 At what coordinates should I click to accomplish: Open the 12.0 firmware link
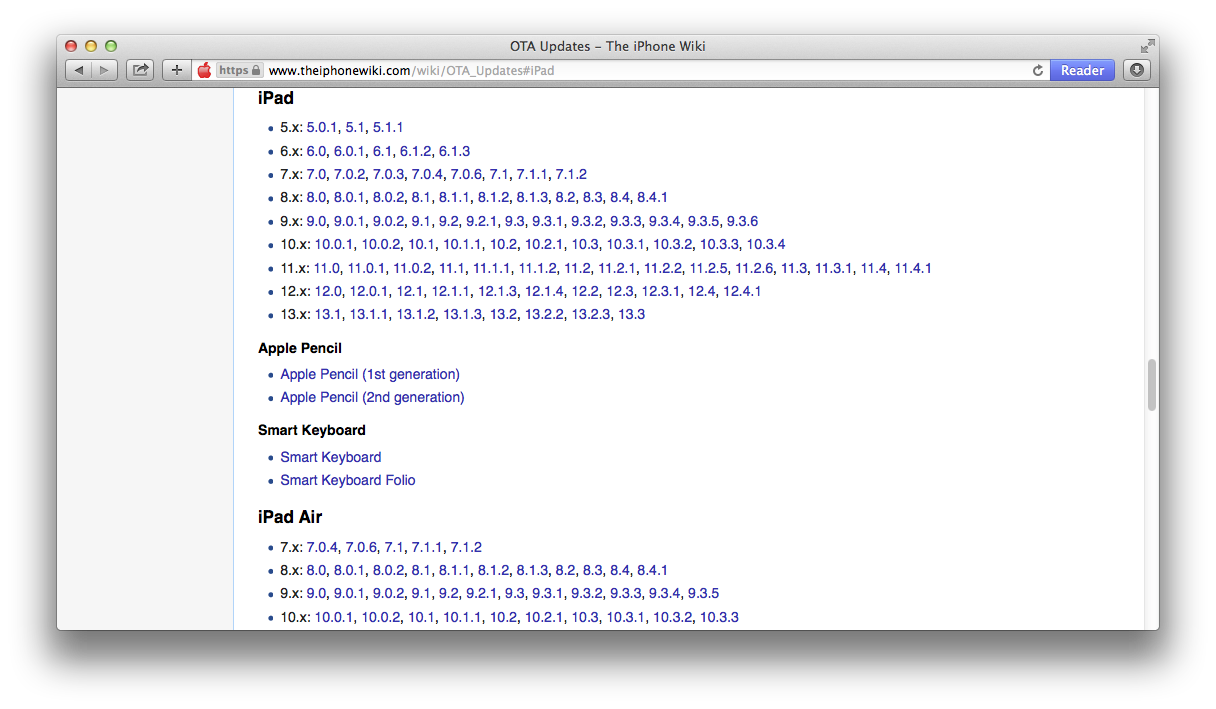328,291
